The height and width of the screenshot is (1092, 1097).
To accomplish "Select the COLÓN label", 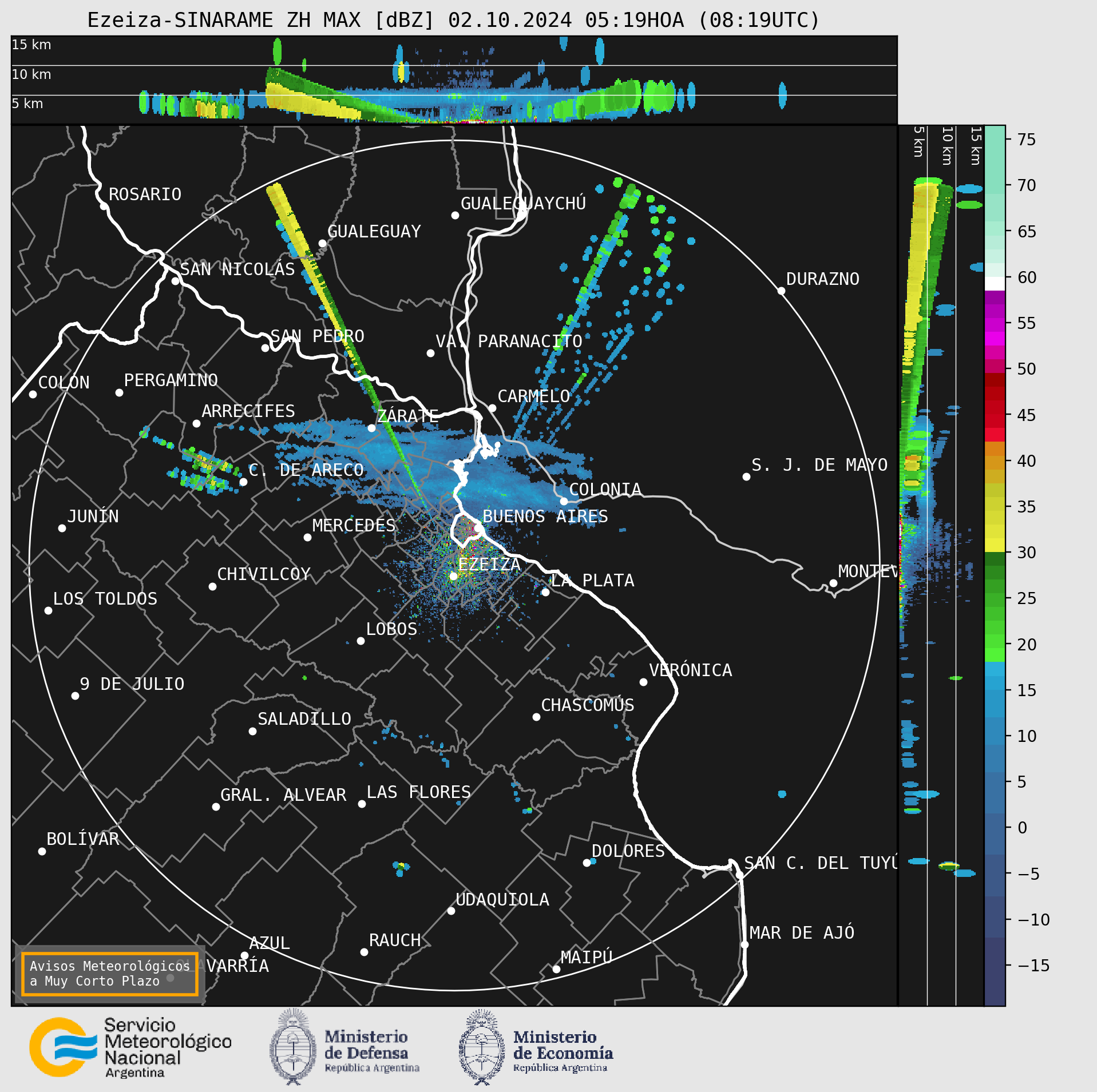I will (x=64, y=383).
